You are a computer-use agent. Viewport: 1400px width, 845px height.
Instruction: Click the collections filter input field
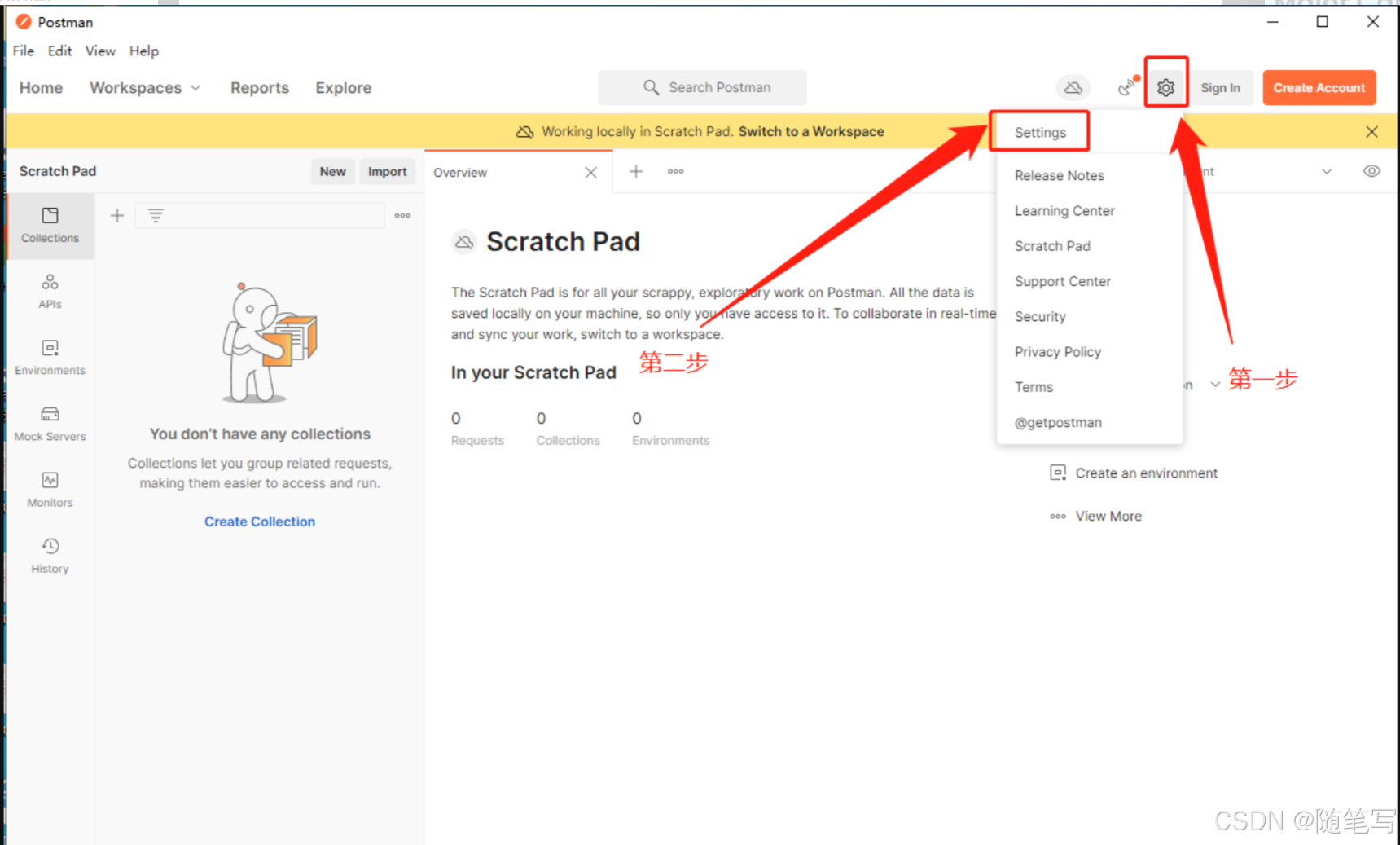point(260,215)
